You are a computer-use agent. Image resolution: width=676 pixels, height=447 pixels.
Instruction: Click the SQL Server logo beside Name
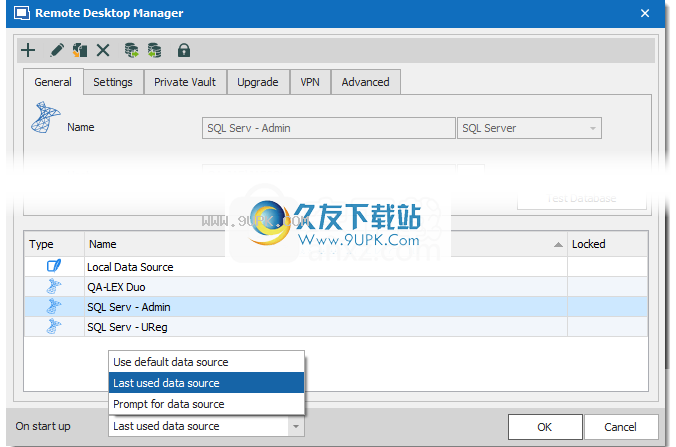point(45,117)
